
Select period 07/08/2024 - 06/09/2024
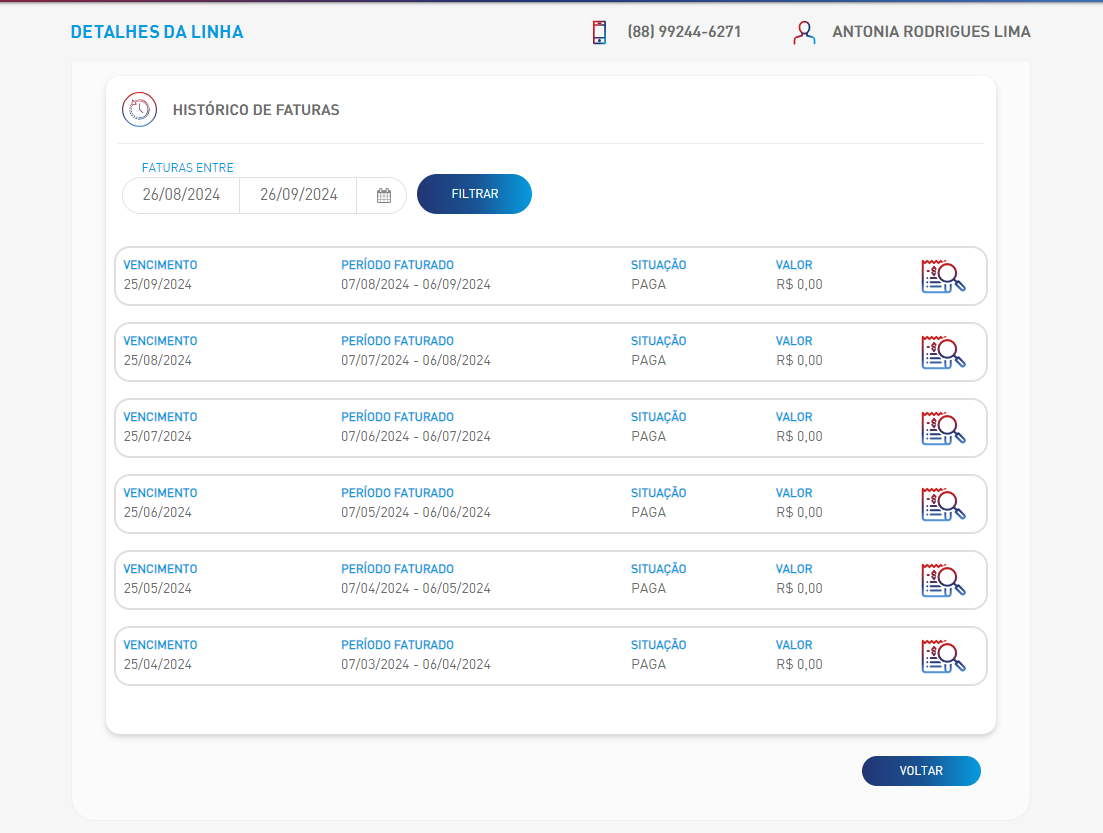(416, 284)
